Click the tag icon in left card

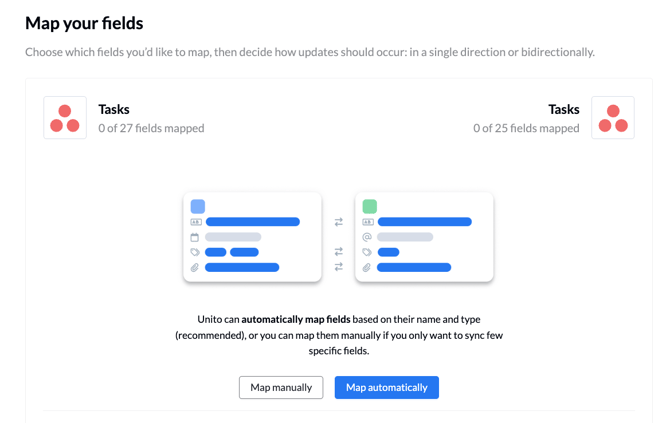click(195, 252)
